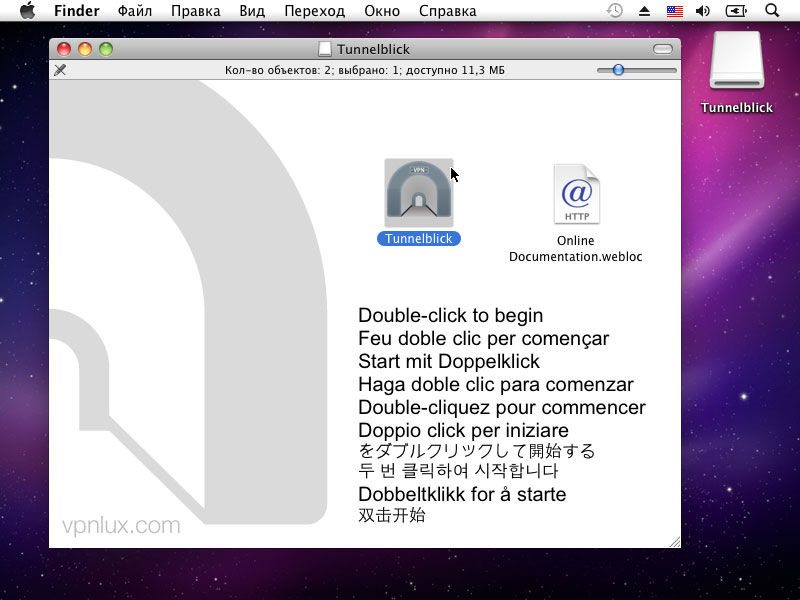
Task: Open Spotlight search magnifier
Action: (772, 10)
